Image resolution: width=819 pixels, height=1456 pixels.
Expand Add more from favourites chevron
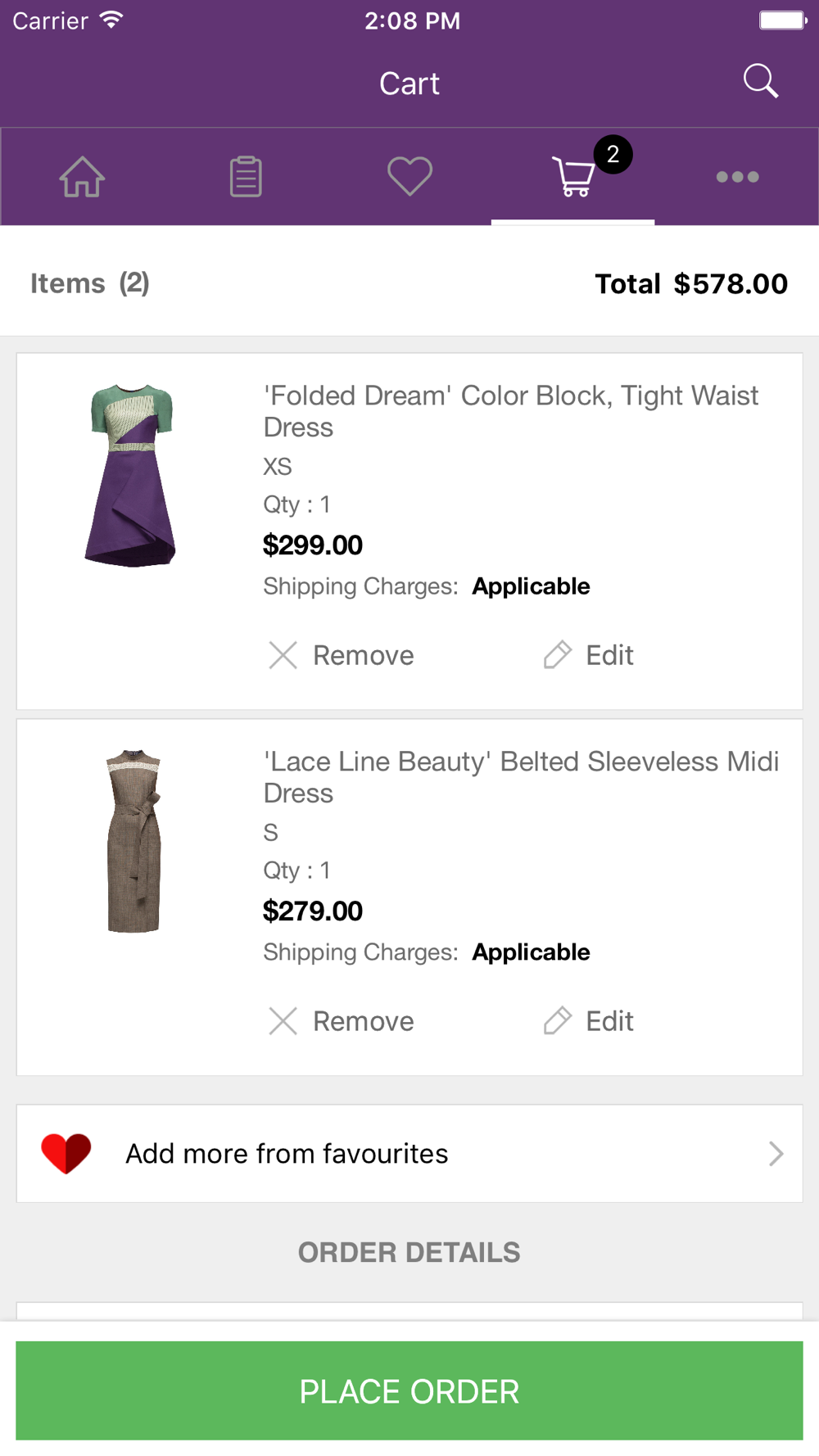pos(775,1154)
